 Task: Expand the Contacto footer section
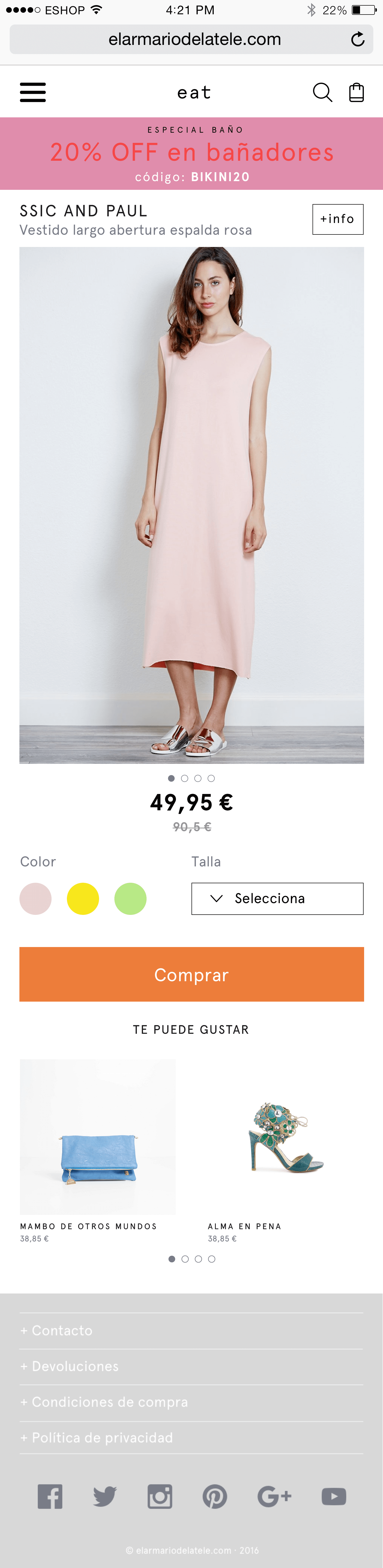pyautogui.click(x=191, y=1331)
